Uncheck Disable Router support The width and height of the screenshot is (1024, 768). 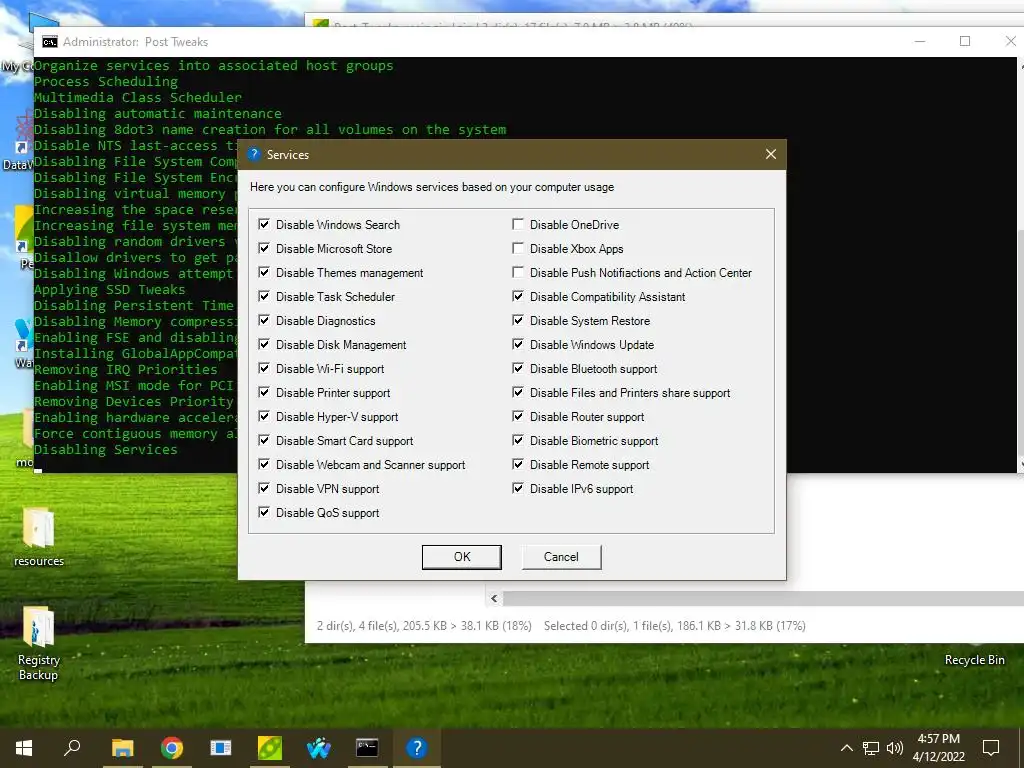(x=518, y=417)
